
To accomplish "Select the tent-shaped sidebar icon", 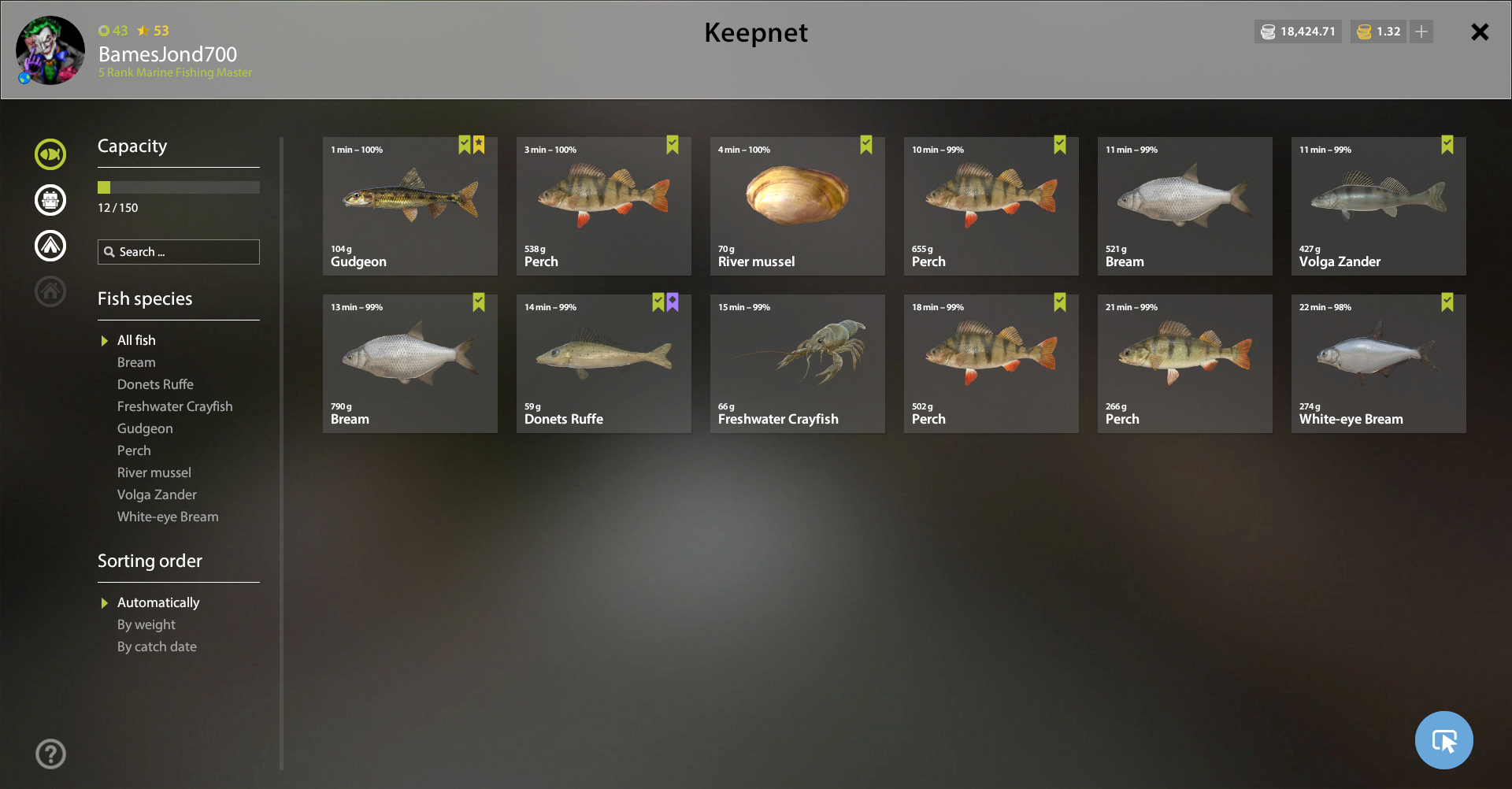I will (50, 246).
